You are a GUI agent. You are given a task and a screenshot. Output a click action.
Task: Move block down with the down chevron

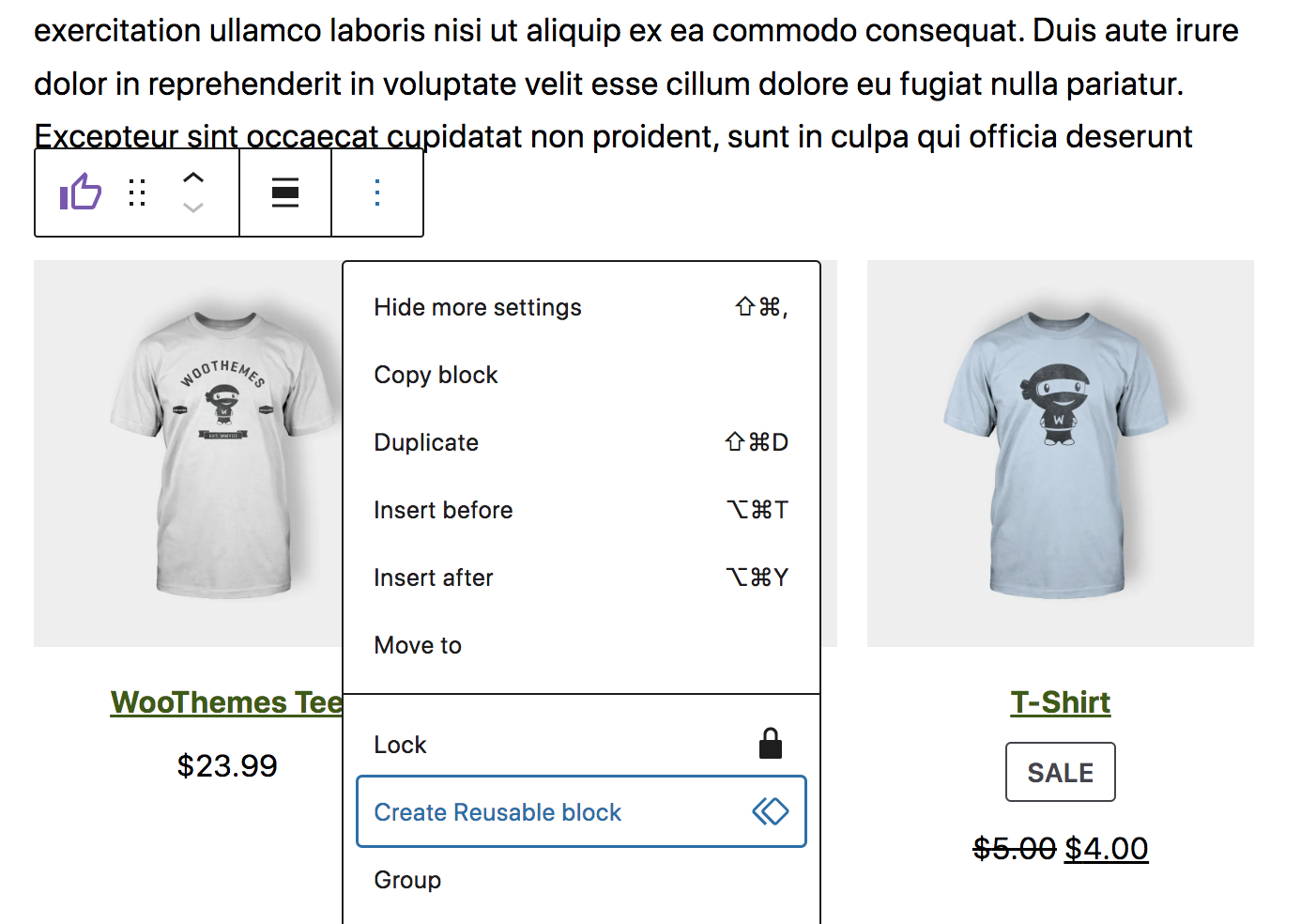point(193,208)
